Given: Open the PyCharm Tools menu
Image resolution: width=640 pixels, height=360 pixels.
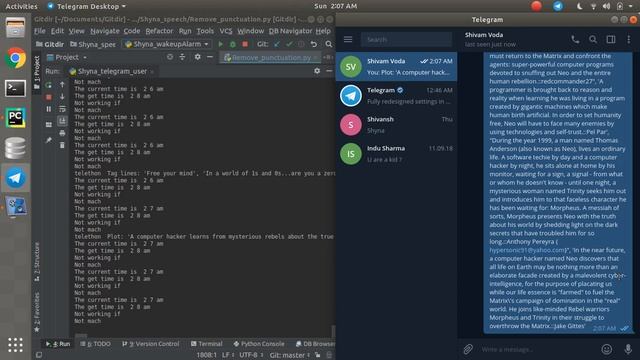Looking at the screenshot, I should click(x=205, y=31).
